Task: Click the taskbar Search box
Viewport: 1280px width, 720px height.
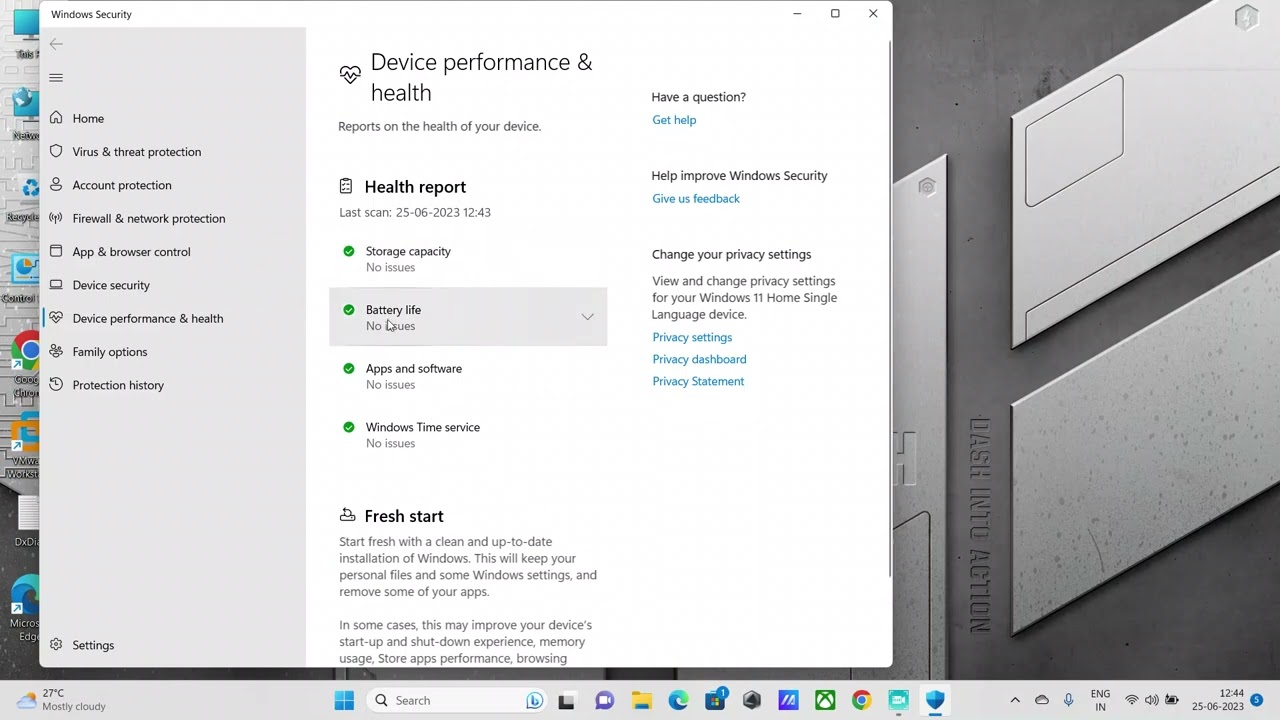Action: click(457, 700)
